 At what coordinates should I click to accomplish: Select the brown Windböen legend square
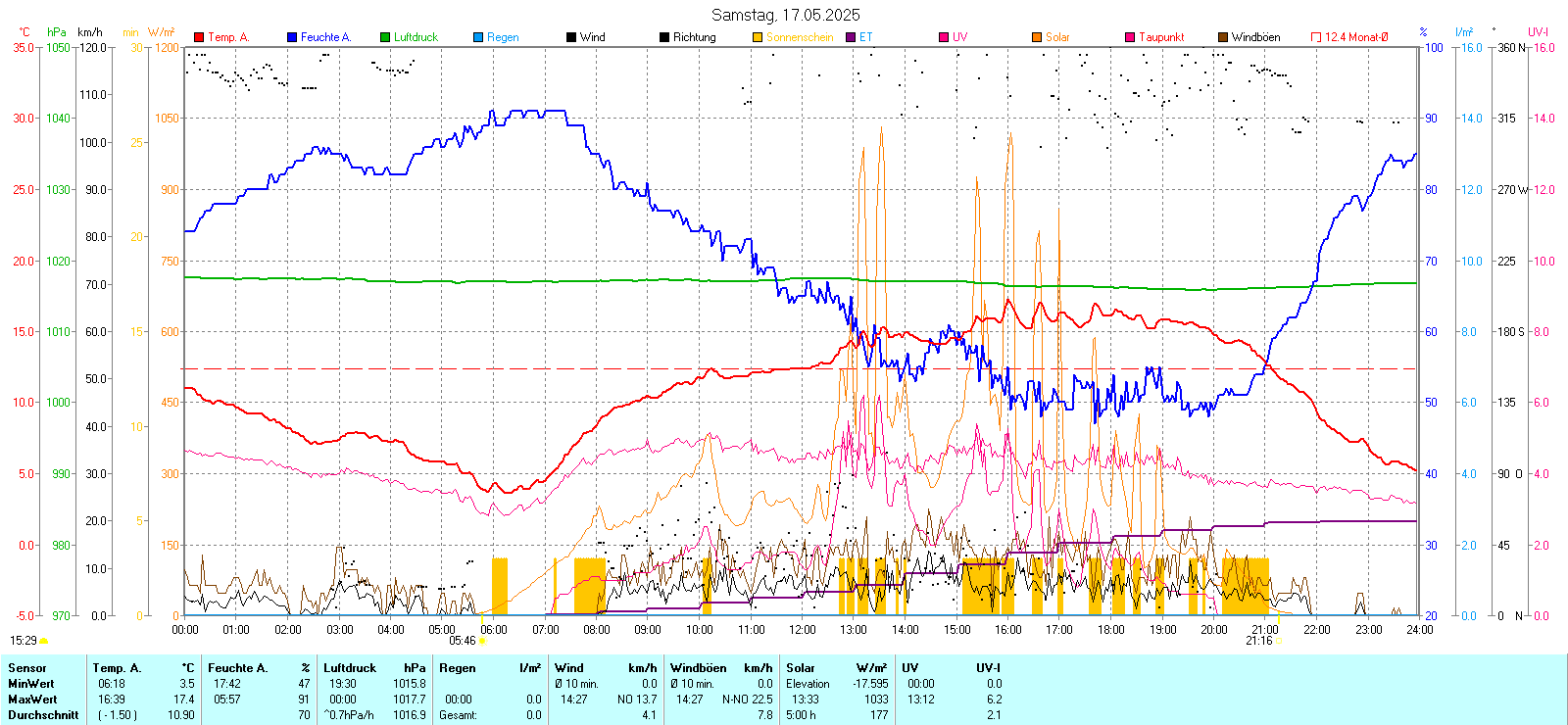point(1223,37)
